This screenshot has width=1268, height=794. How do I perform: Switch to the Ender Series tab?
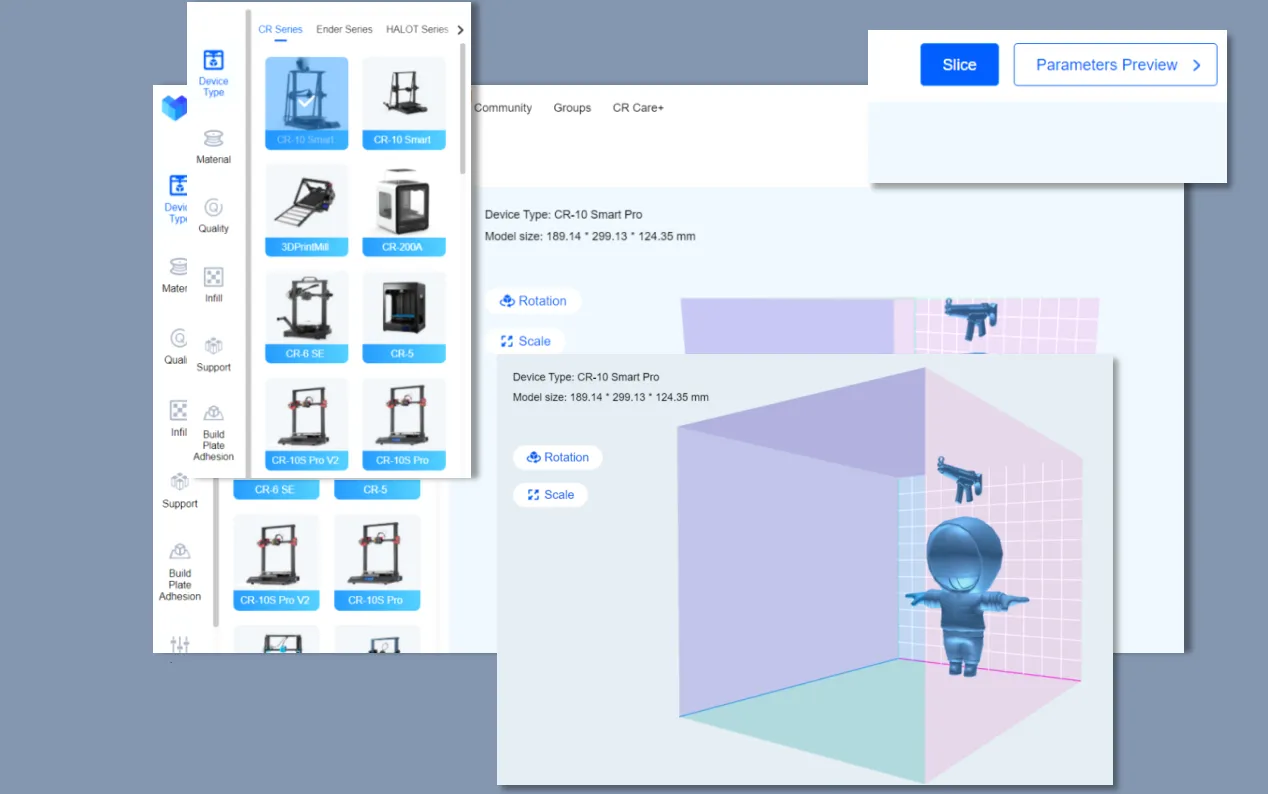344,29
